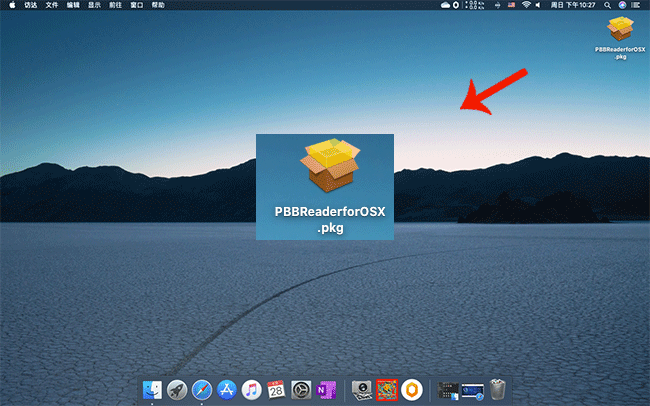Open the 文件 (File) menu
Image resolution: width=650 pixels, height=406 pixels.
pyautogui.click(x=52, y=5)
